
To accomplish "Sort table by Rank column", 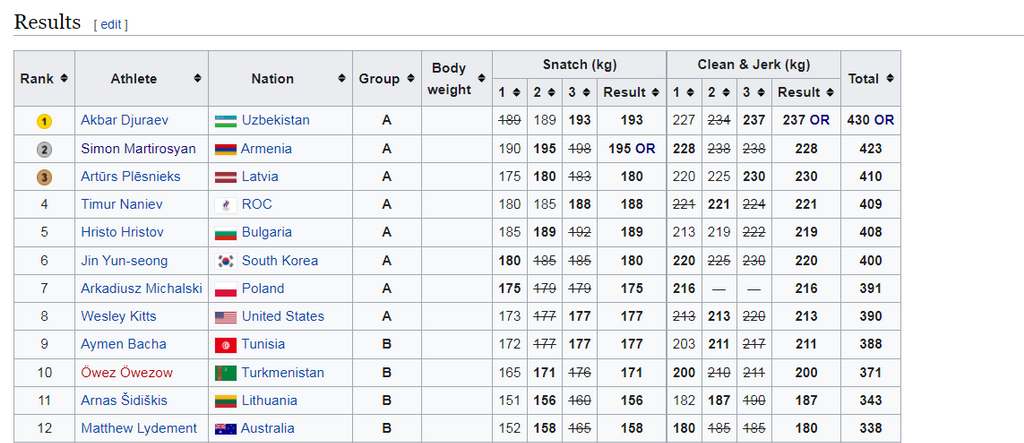I will point(64,79).
